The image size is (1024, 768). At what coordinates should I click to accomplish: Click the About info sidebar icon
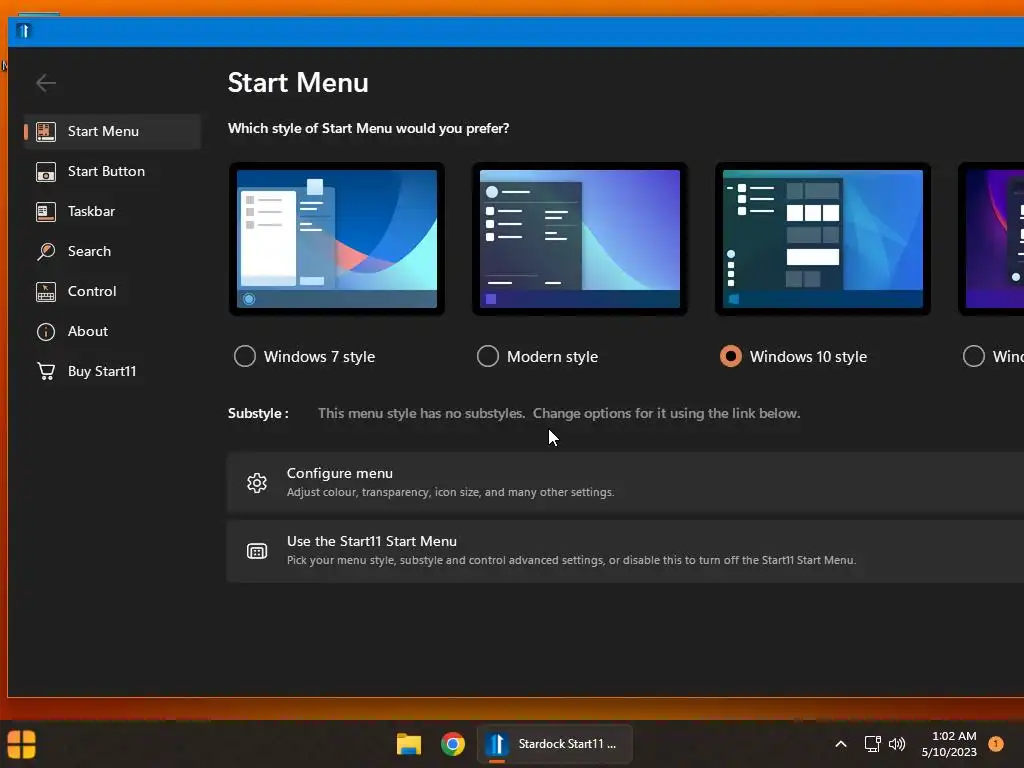tap(46, 332)
